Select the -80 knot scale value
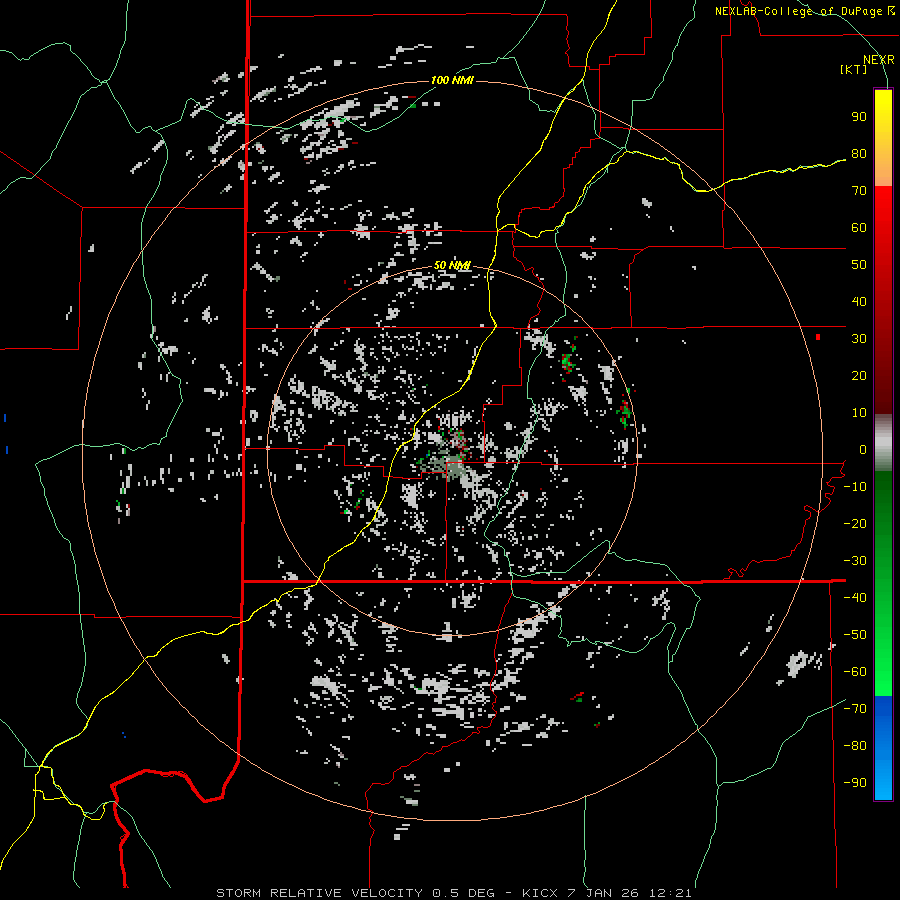The width and height of the screenshot is (900, 900). tap(855, 746)
